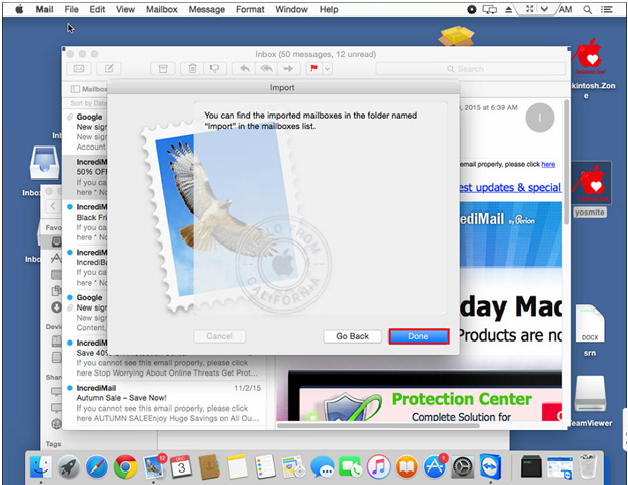The height and width of the screenshot is (485, 628).
Task: Click the Get Mail envelope toolbar icon
Action: pos(80,69)
